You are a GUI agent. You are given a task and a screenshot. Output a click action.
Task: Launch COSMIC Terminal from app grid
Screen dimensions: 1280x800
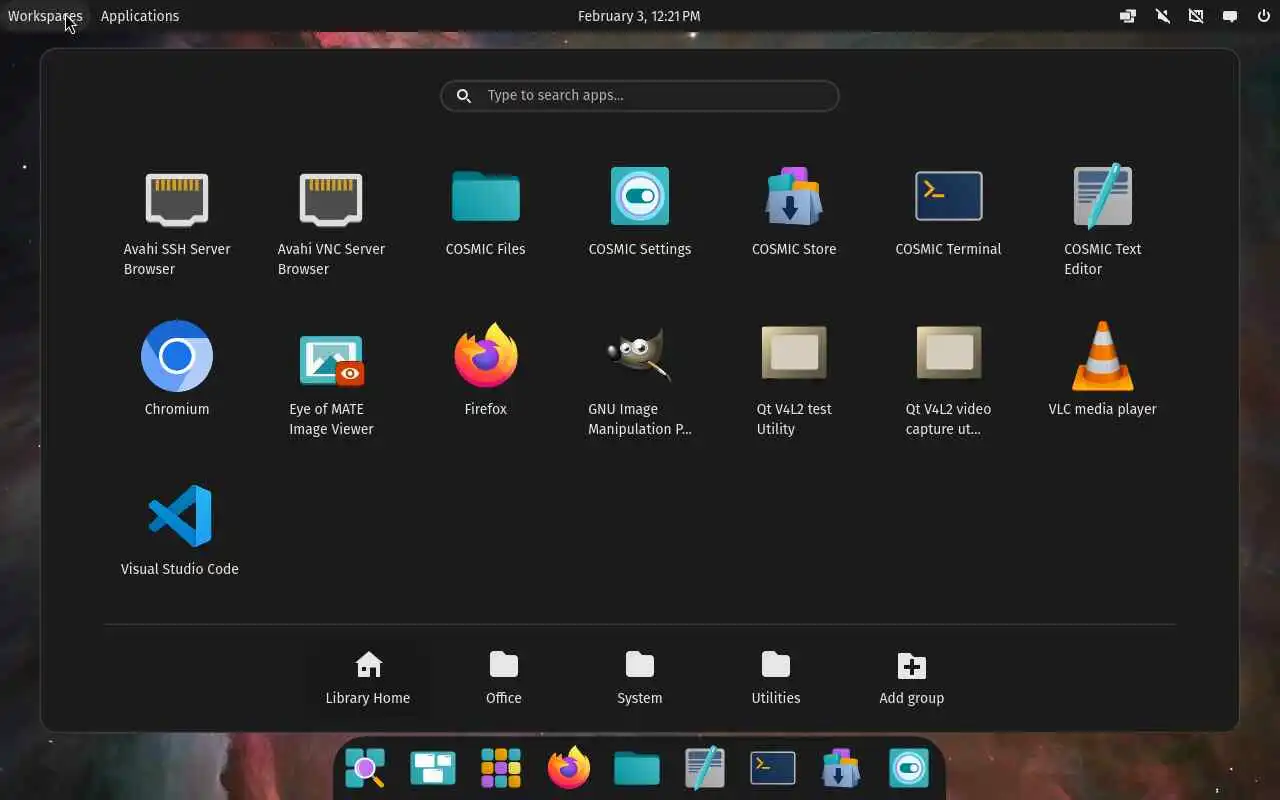[x=948, y=212]
